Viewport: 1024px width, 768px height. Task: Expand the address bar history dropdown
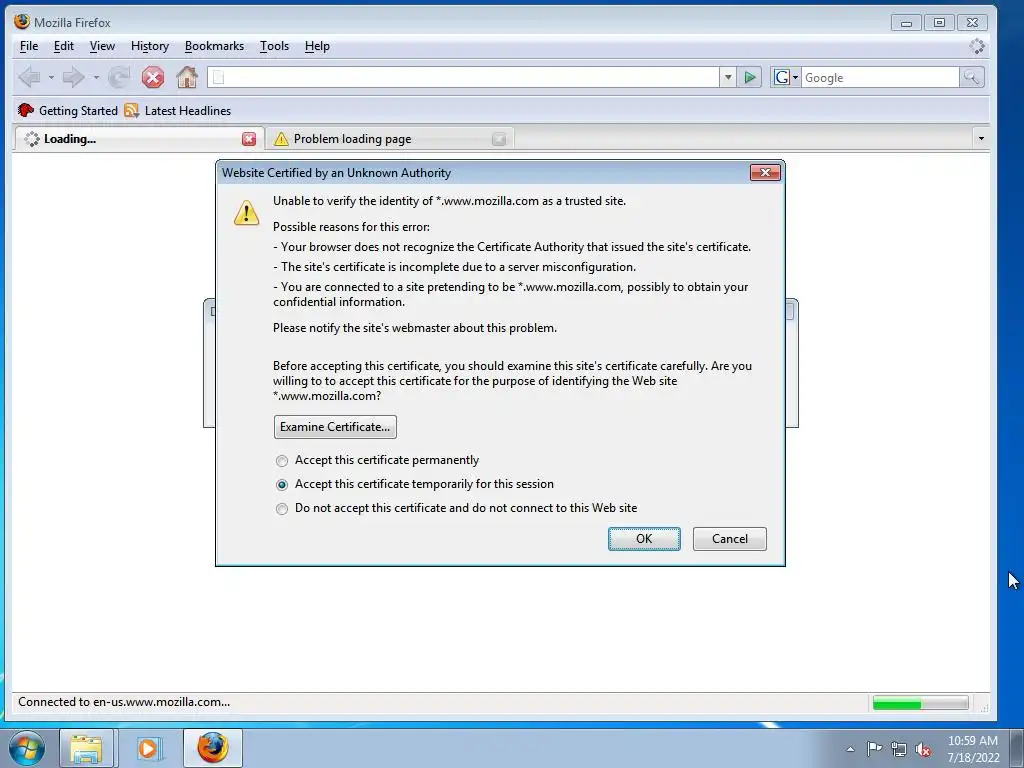pos(728,78)
